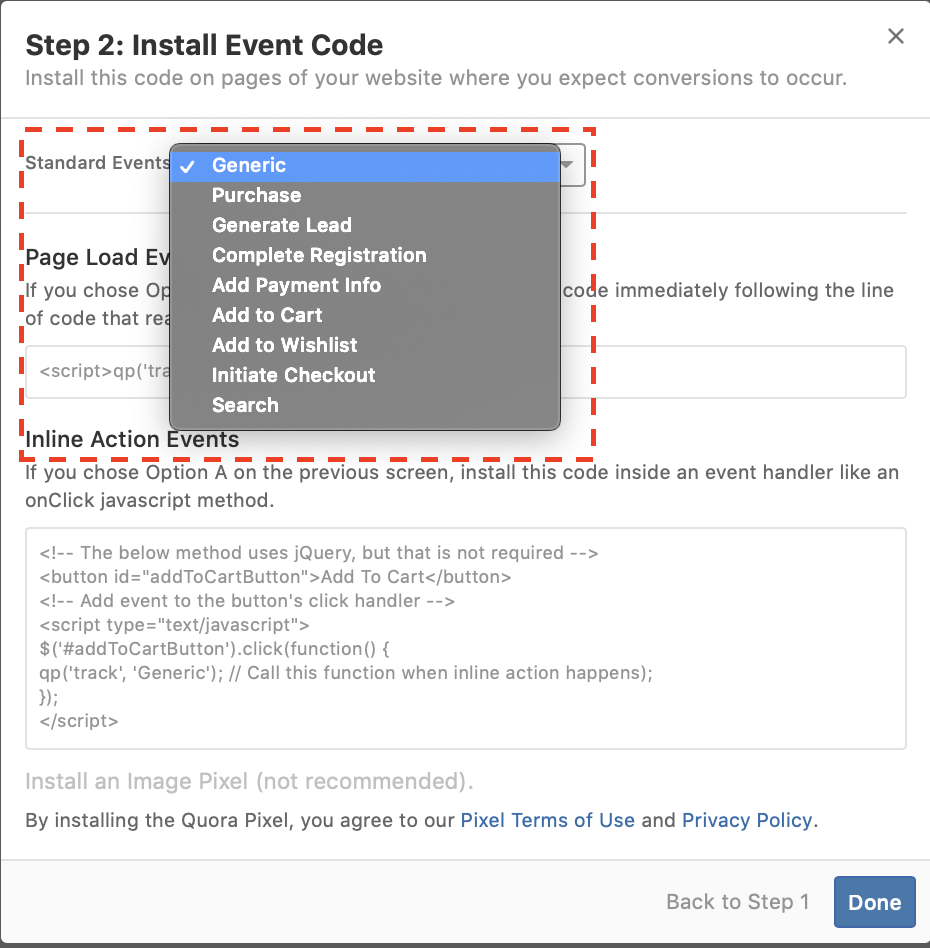Select Search event from the list
The image size is (930, 948).
click(x=245, y=406)
